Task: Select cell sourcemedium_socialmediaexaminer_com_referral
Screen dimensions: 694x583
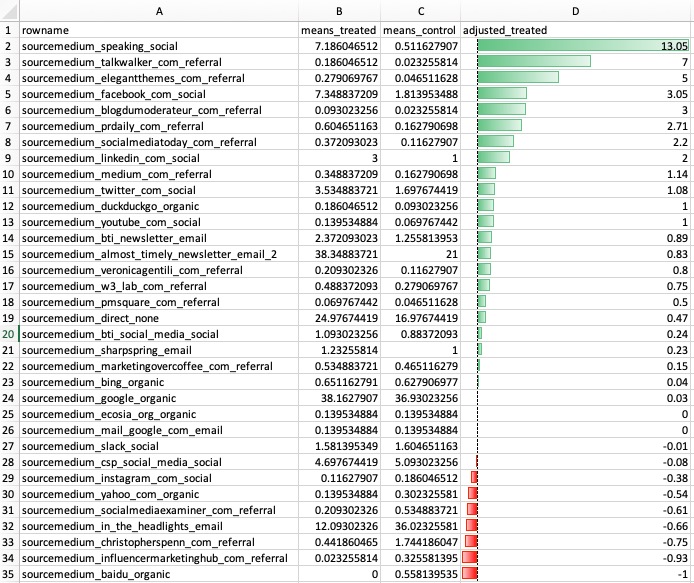Action: coord(159,510)
